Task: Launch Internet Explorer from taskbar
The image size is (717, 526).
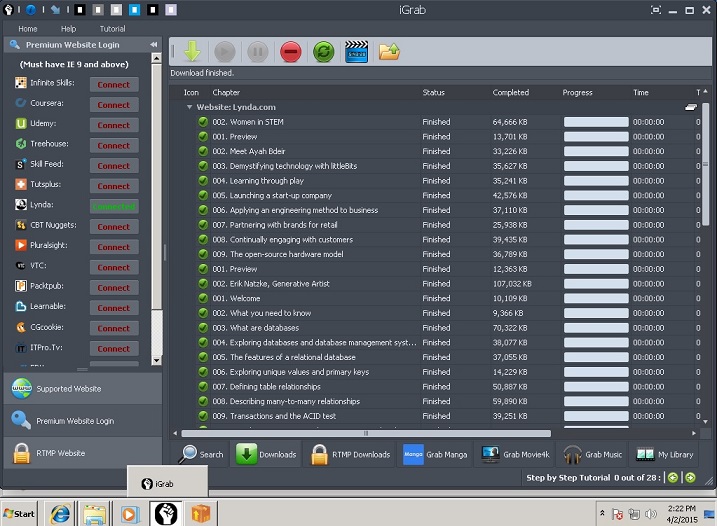Action: point(60,514)
